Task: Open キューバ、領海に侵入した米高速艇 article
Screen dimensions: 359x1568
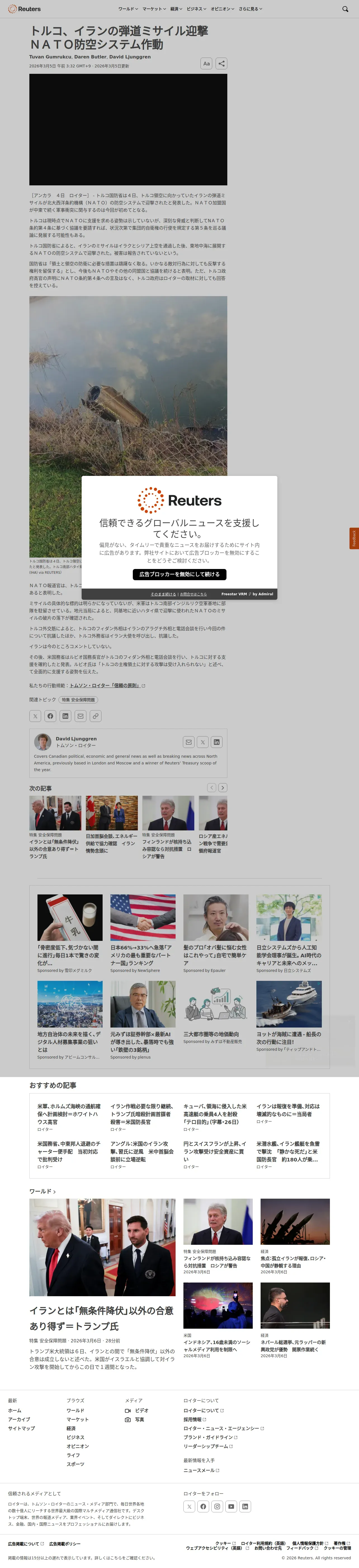Action: pyautogui.click(x=215, y=1114)
